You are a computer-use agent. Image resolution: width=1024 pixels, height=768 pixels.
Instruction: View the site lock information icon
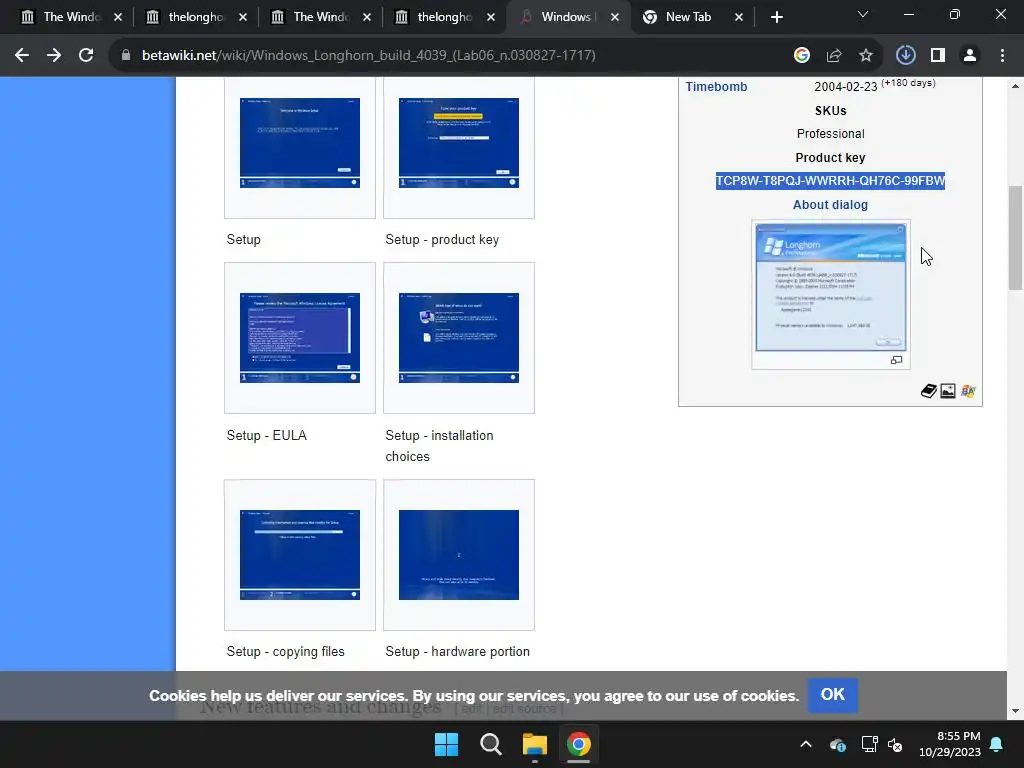click(125, 56)
